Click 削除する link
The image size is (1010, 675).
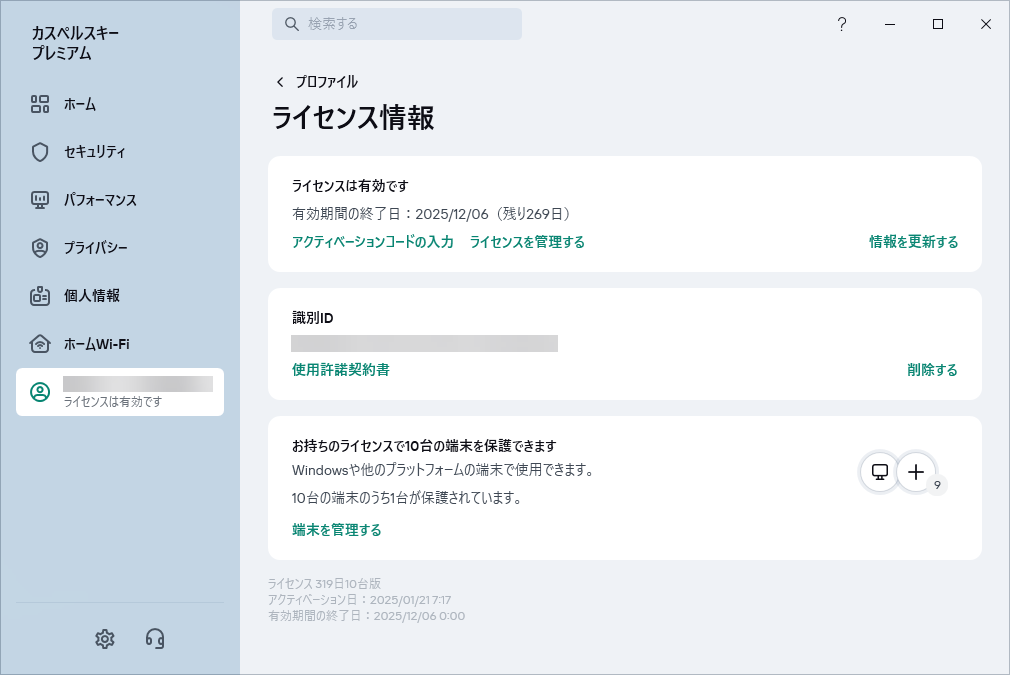pos(932,370)
